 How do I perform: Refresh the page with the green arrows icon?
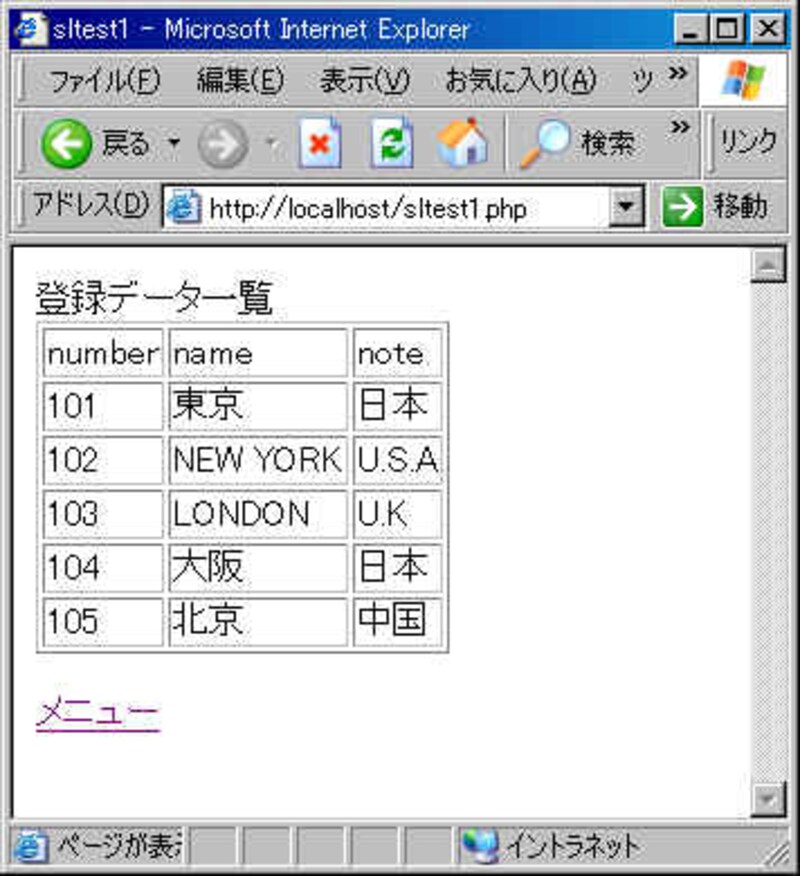coord(392,143)
